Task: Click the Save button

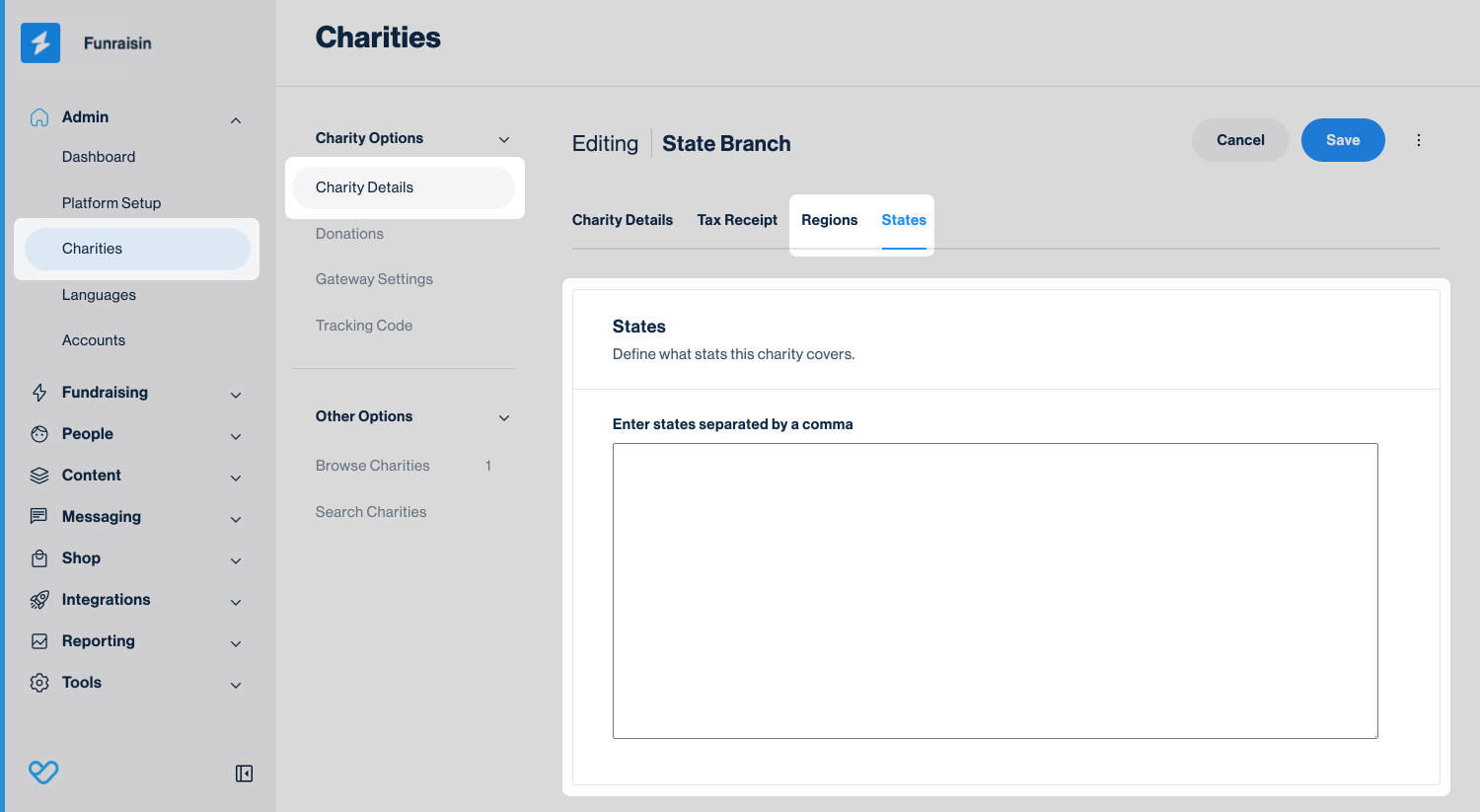Action: 1343,140
